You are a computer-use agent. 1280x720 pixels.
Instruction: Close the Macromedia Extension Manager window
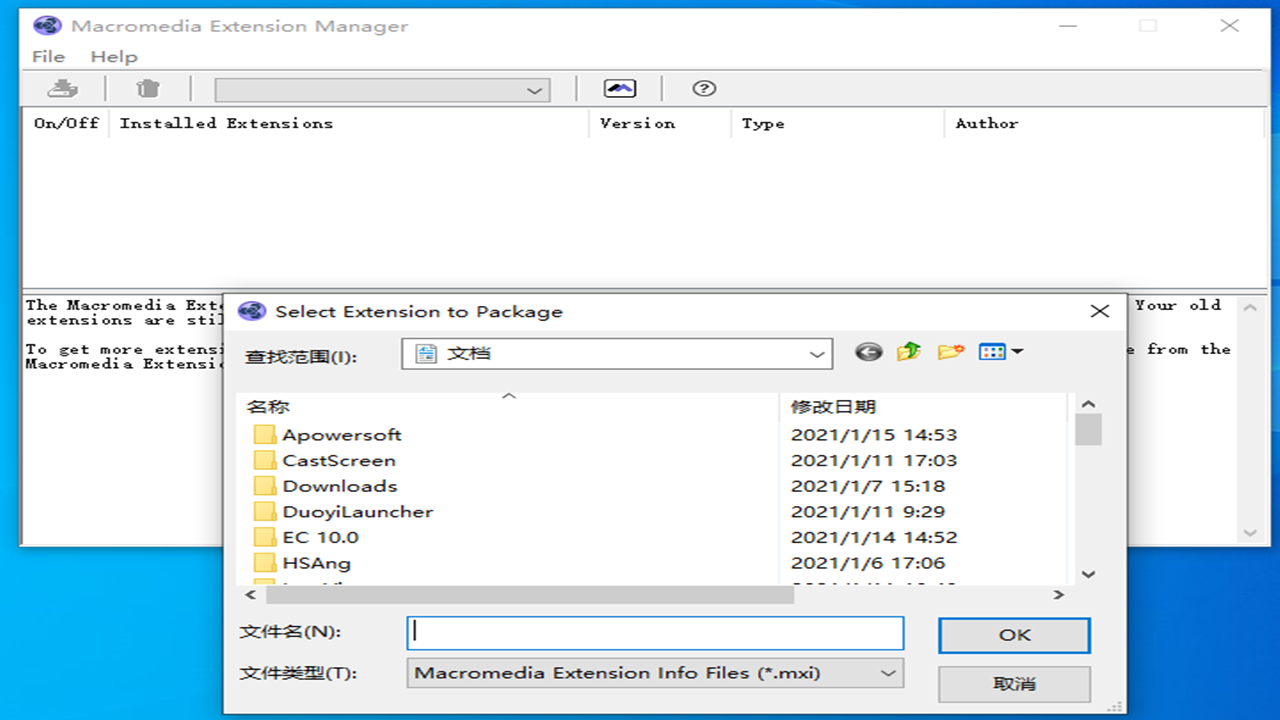point(1230,26)
